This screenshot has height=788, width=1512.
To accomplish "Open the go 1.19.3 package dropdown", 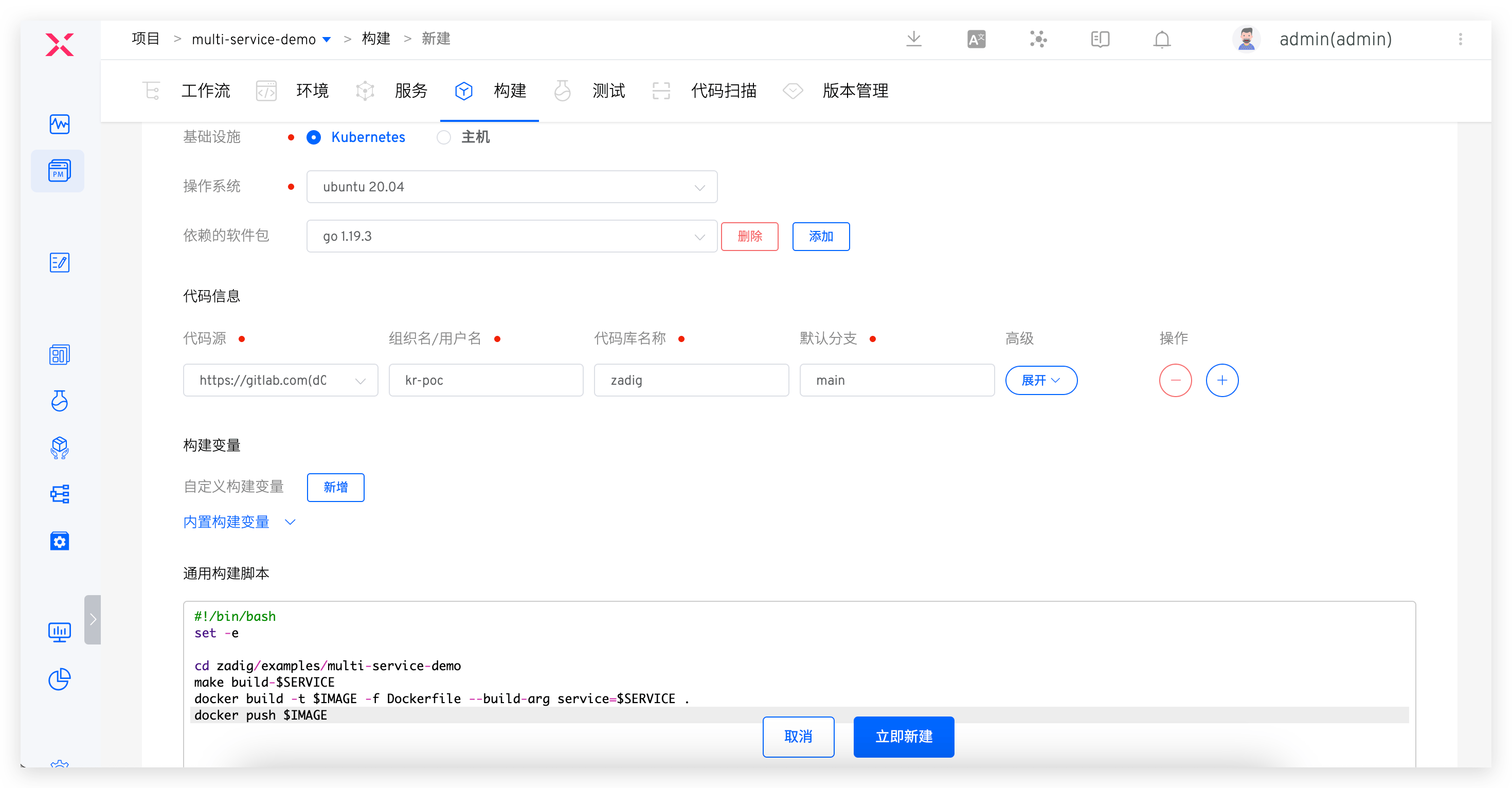I will point(511,237).
